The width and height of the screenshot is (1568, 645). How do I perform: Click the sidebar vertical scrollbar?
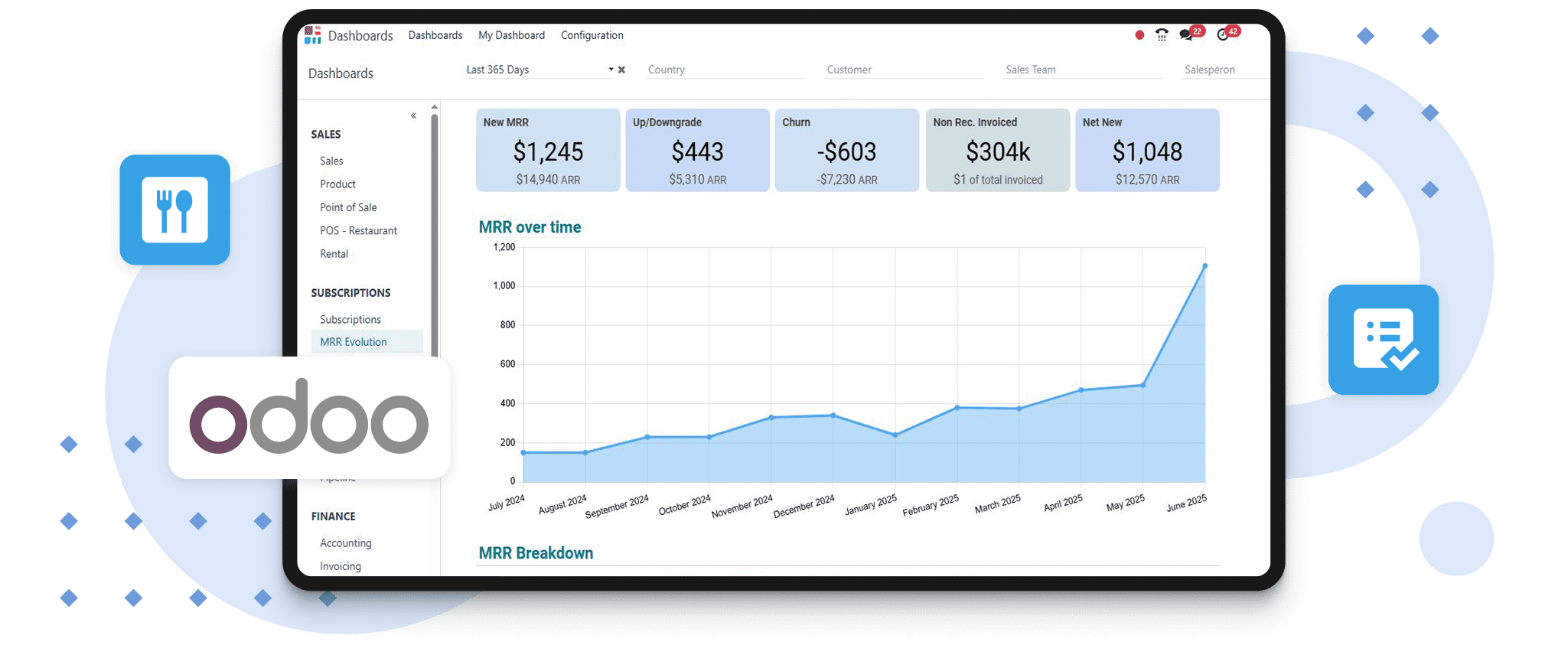point(435,230)
